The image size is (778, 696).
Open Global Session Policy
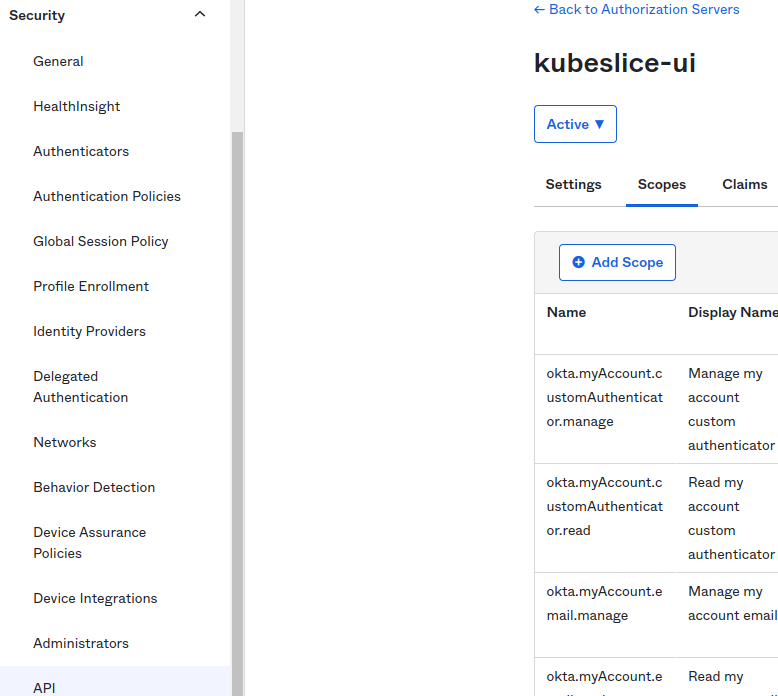click(101, 242)
